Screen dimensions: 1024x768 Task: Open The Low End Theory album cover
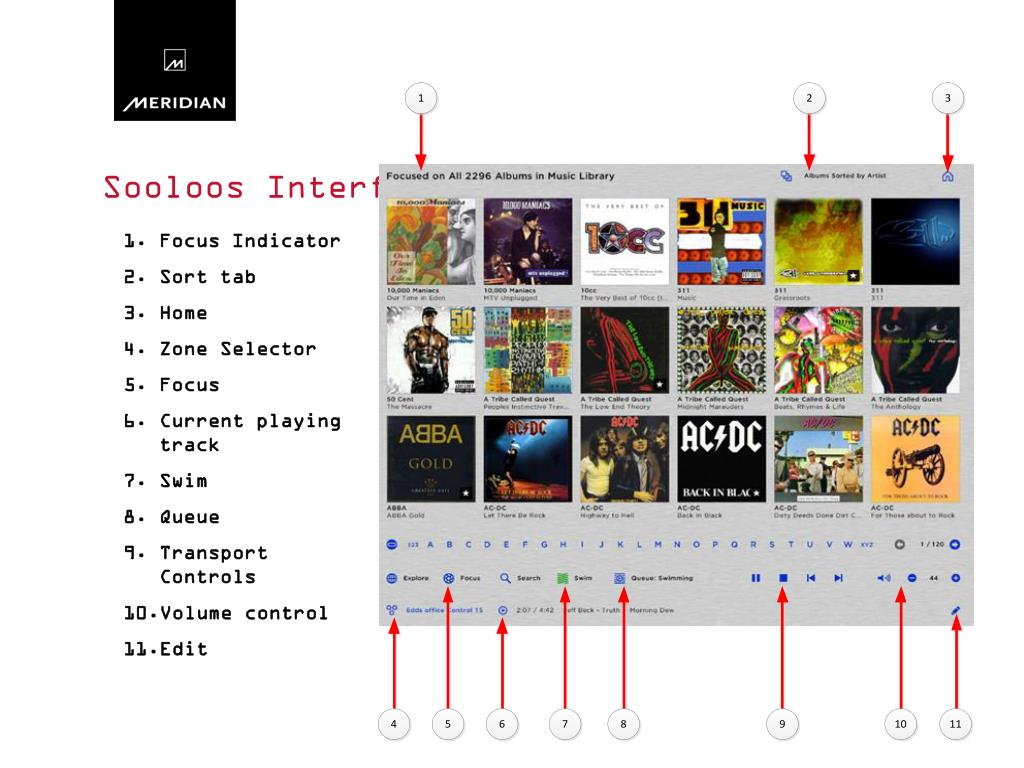coord(625,350)
